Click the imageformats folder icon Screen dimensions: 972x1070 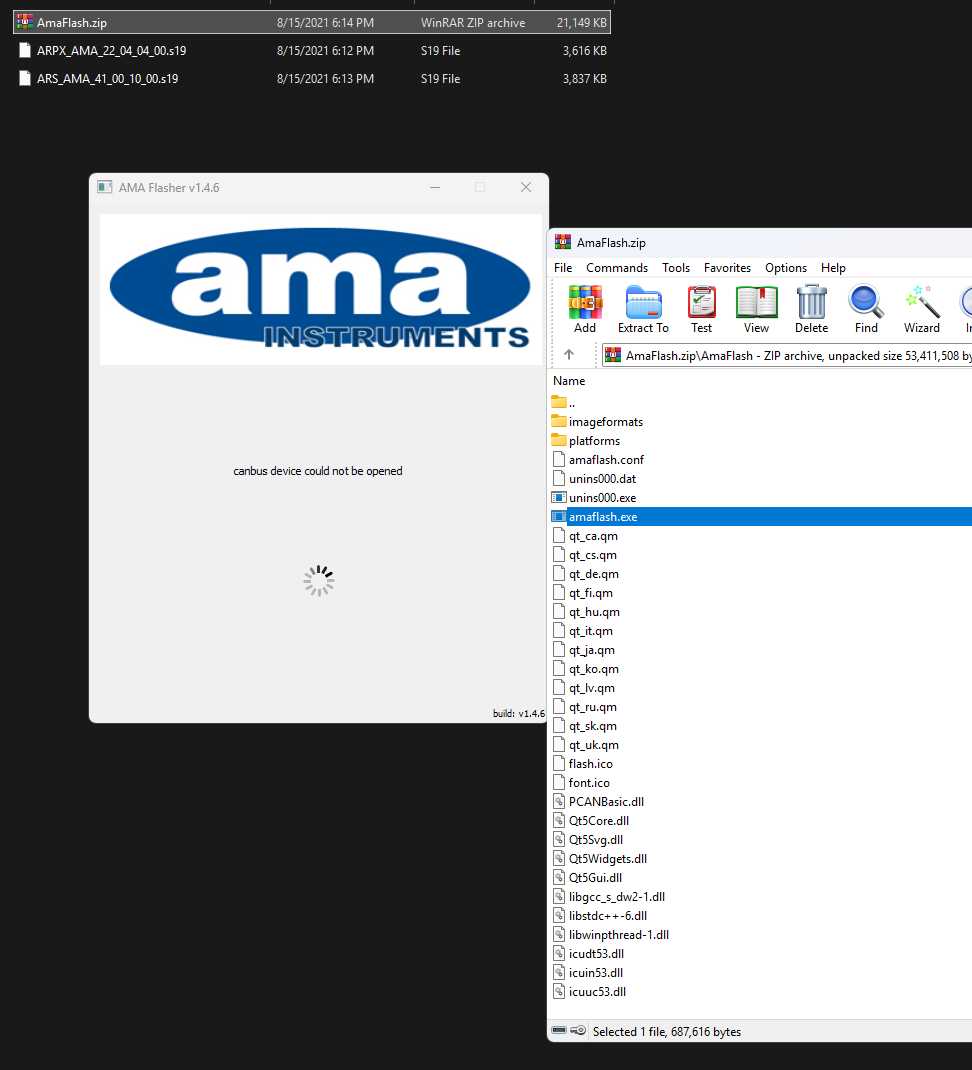point(559,421)
